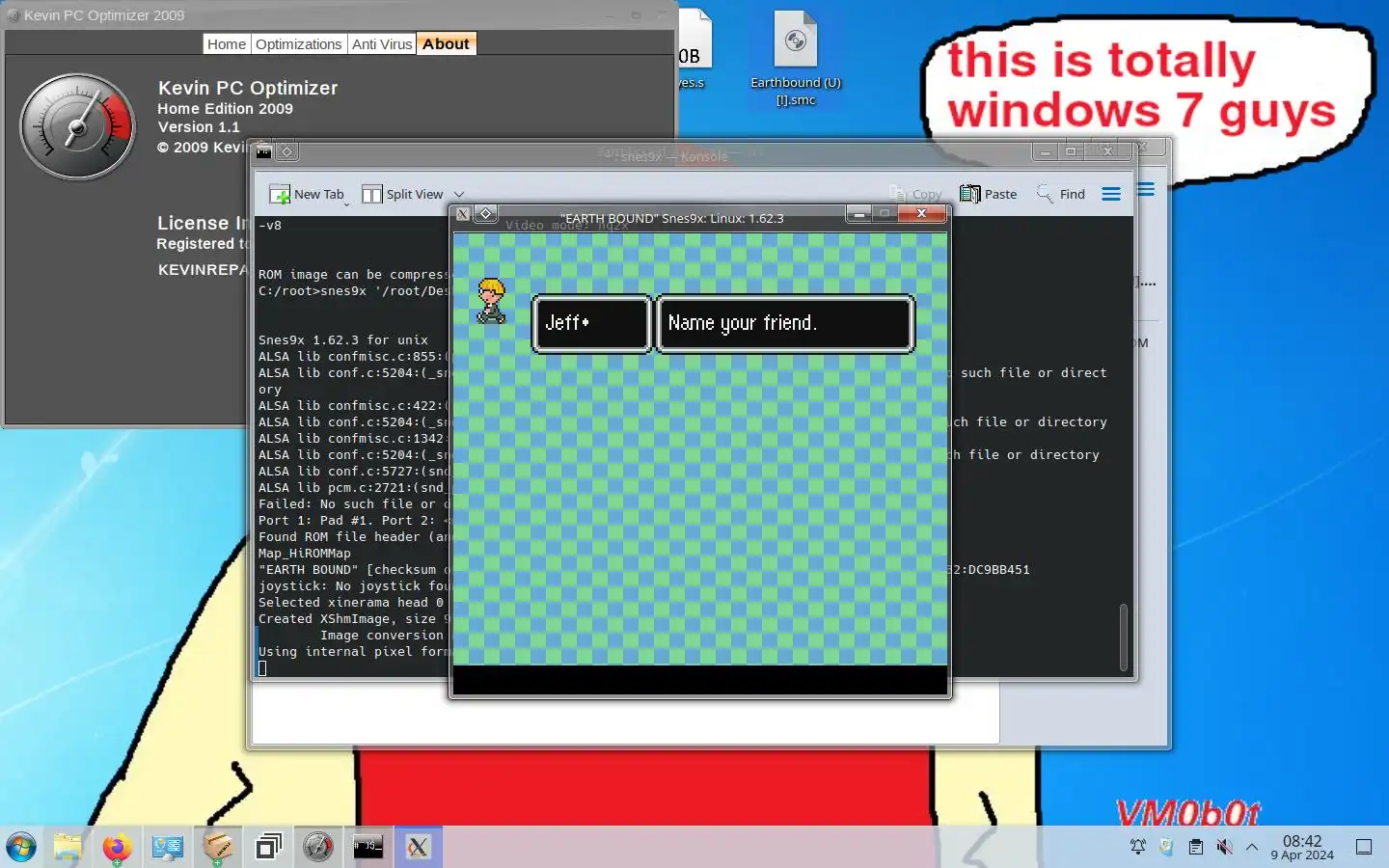Click the Snes9x X window menu icon
Image resolution: width=1389 pixels, height=868 pixels.
coord(463,214)
